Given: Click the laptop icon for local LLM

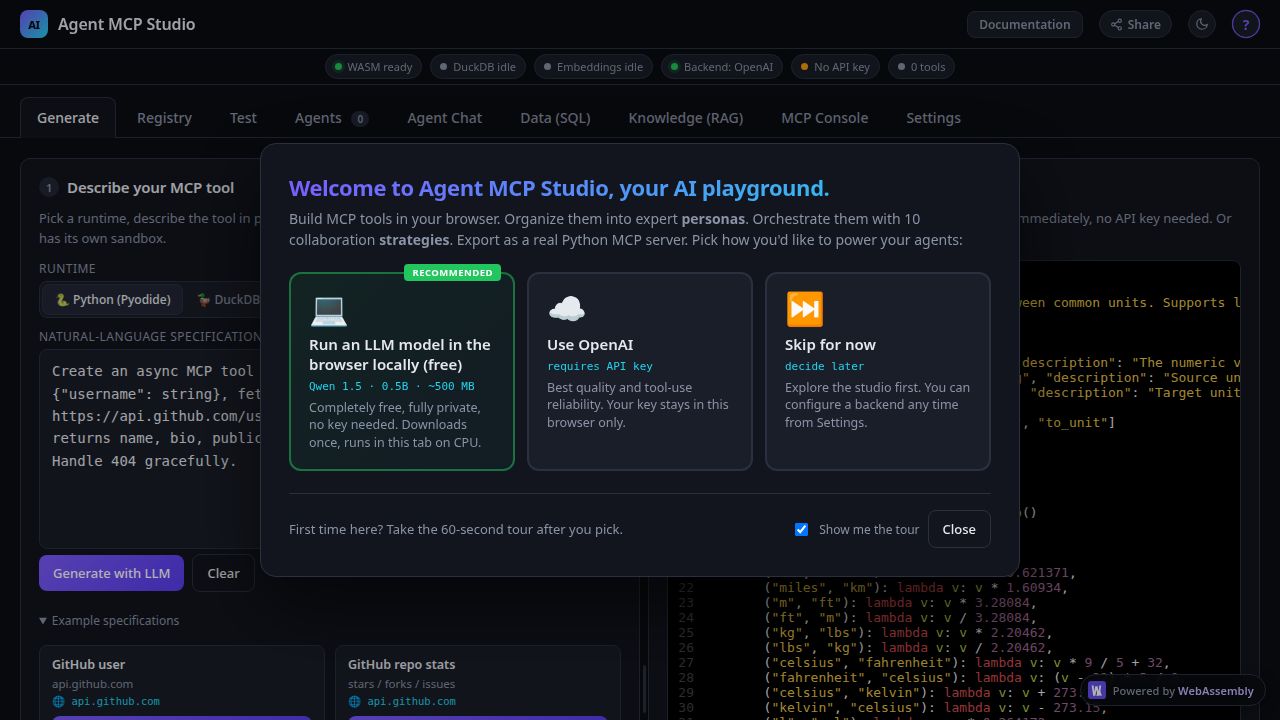Looking at the screenshot, I should click(329, 309).
